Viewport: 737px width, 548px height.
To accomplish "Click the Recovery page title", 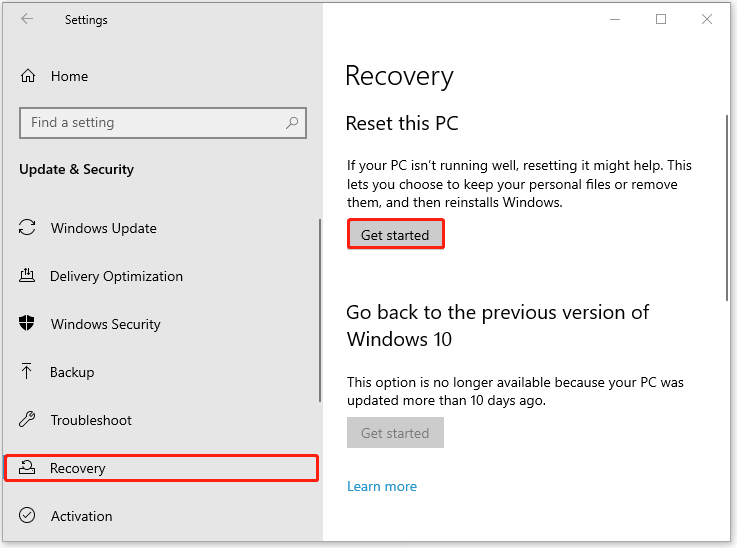I will point(400,77).
